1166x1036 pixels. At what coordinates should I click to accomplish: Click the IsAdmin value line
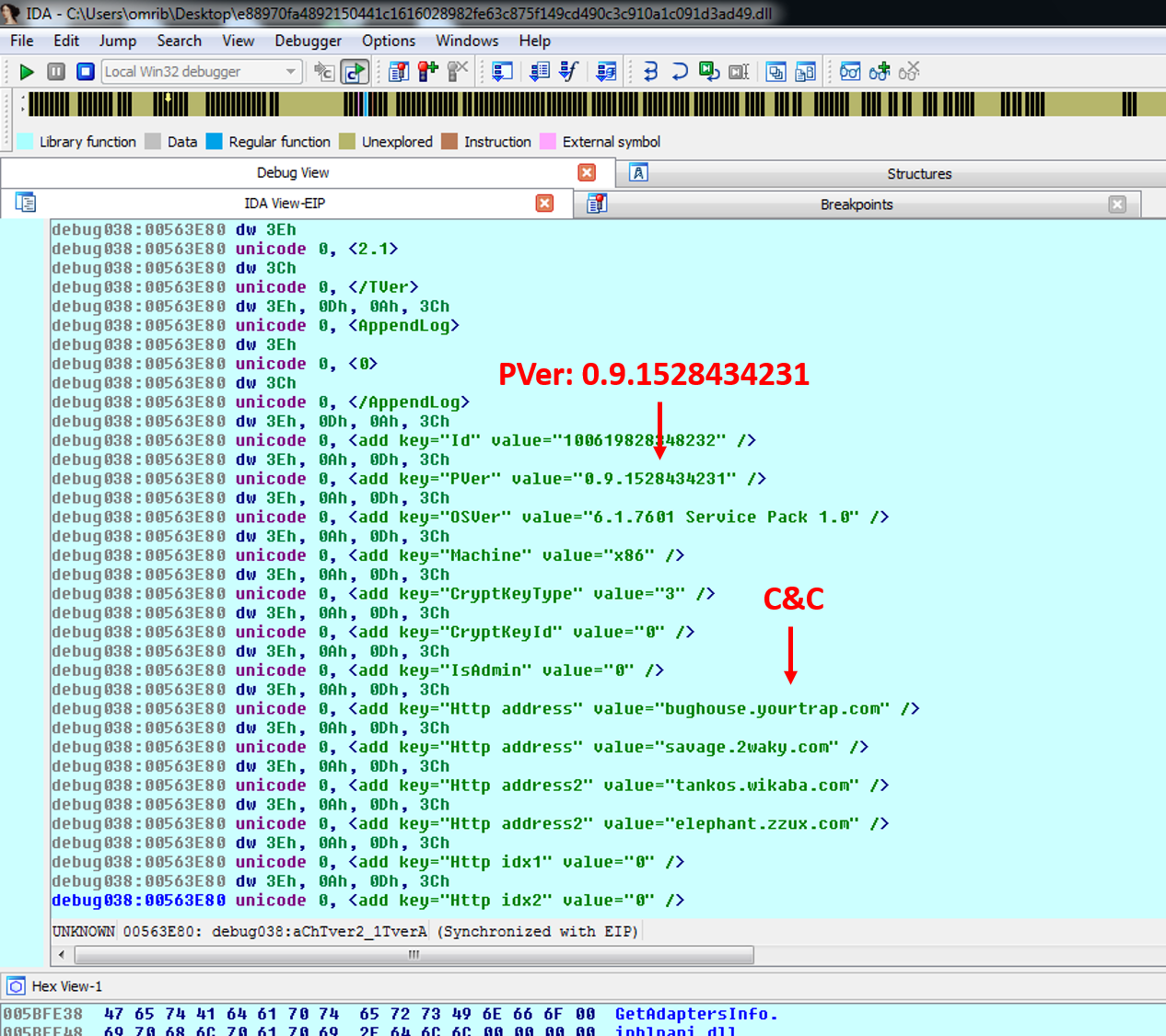(357, 670)
